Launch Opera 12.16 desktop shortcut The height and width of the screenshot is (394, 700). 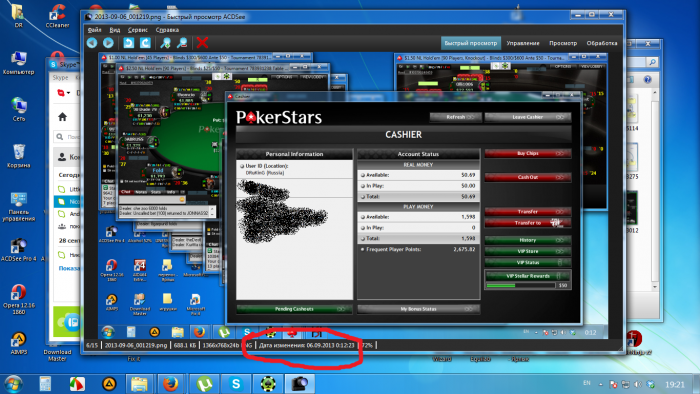pyautogui.click(x=18, y=299)
